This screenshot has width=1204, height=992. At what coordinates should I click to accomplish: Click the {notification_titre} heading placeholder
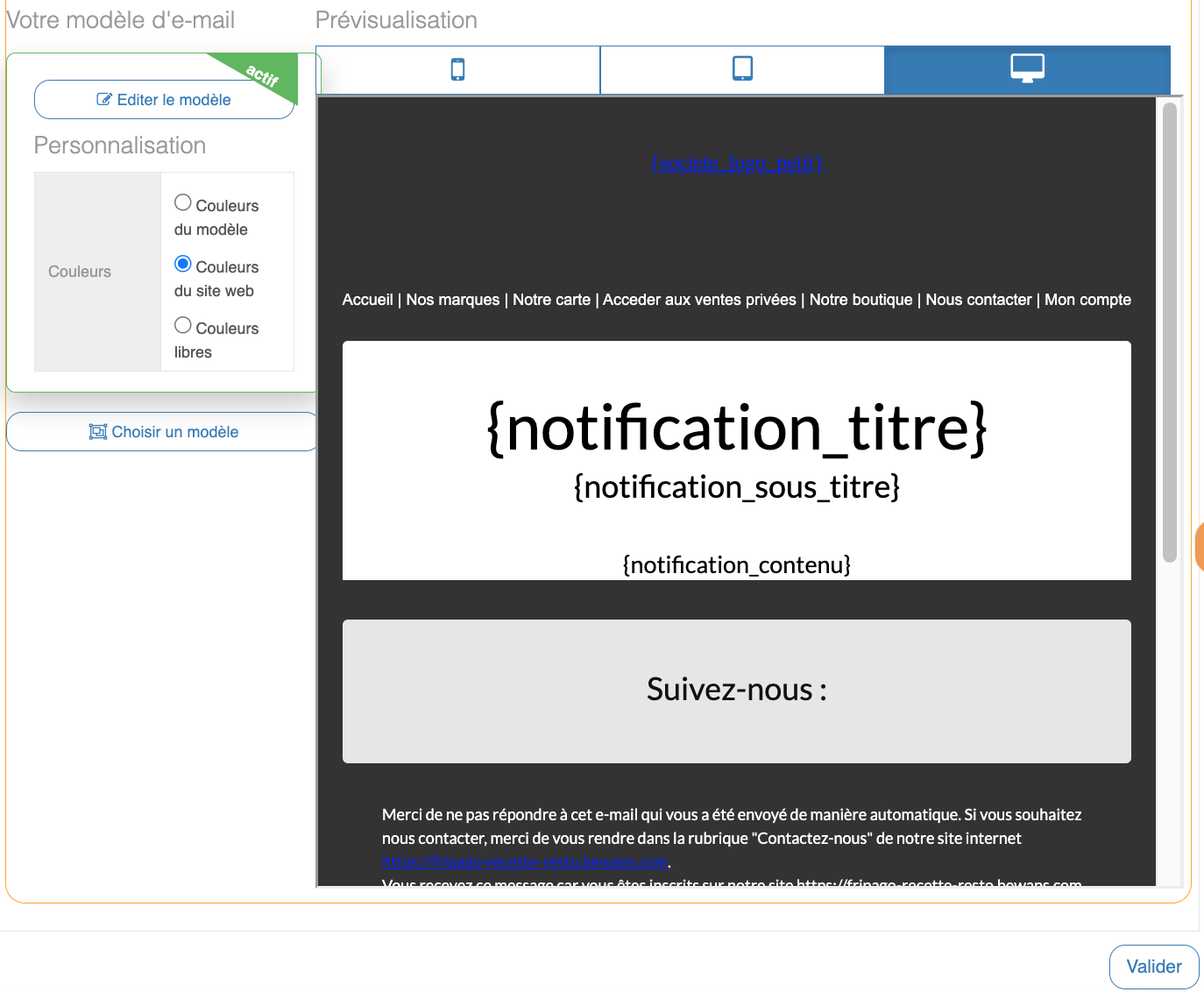(x=737, y=429)
